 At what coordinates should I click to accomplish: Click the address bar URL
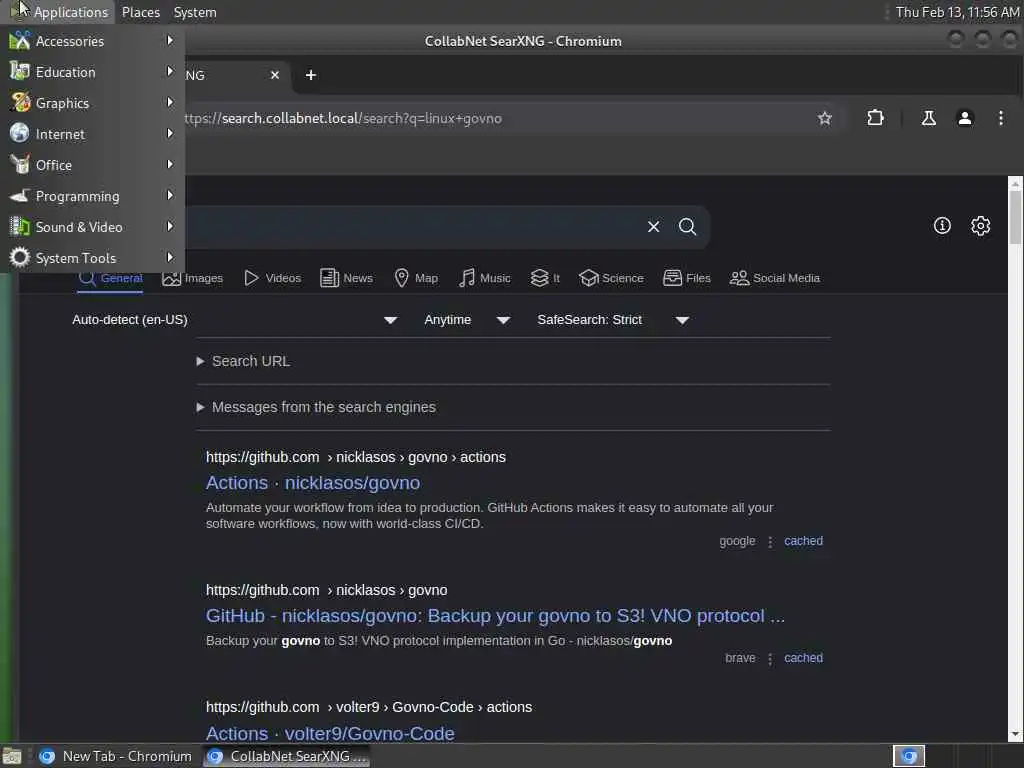pos(343,118)
